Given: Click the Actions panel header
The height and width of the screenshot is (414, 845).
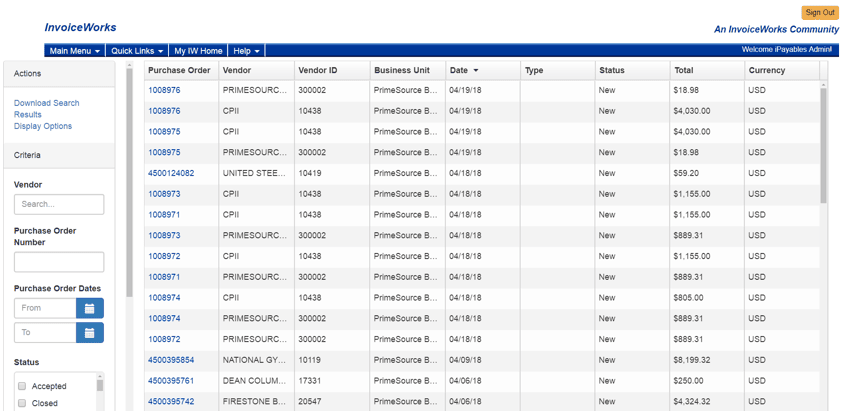Looking at the screenshot, I should (59, 73).
